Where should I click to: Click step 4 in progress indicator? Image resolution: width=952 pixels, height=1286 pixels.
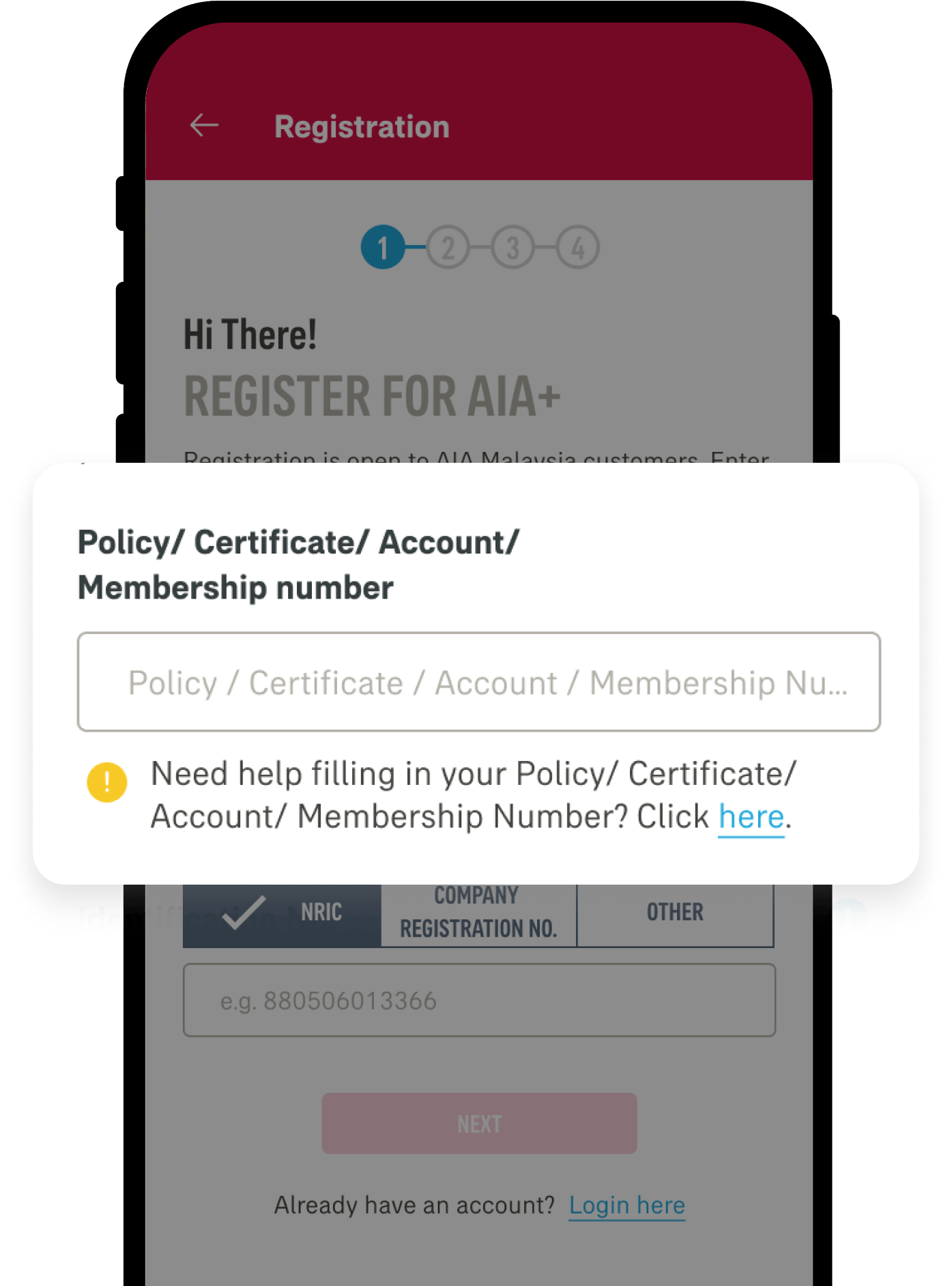coord(577,247)
